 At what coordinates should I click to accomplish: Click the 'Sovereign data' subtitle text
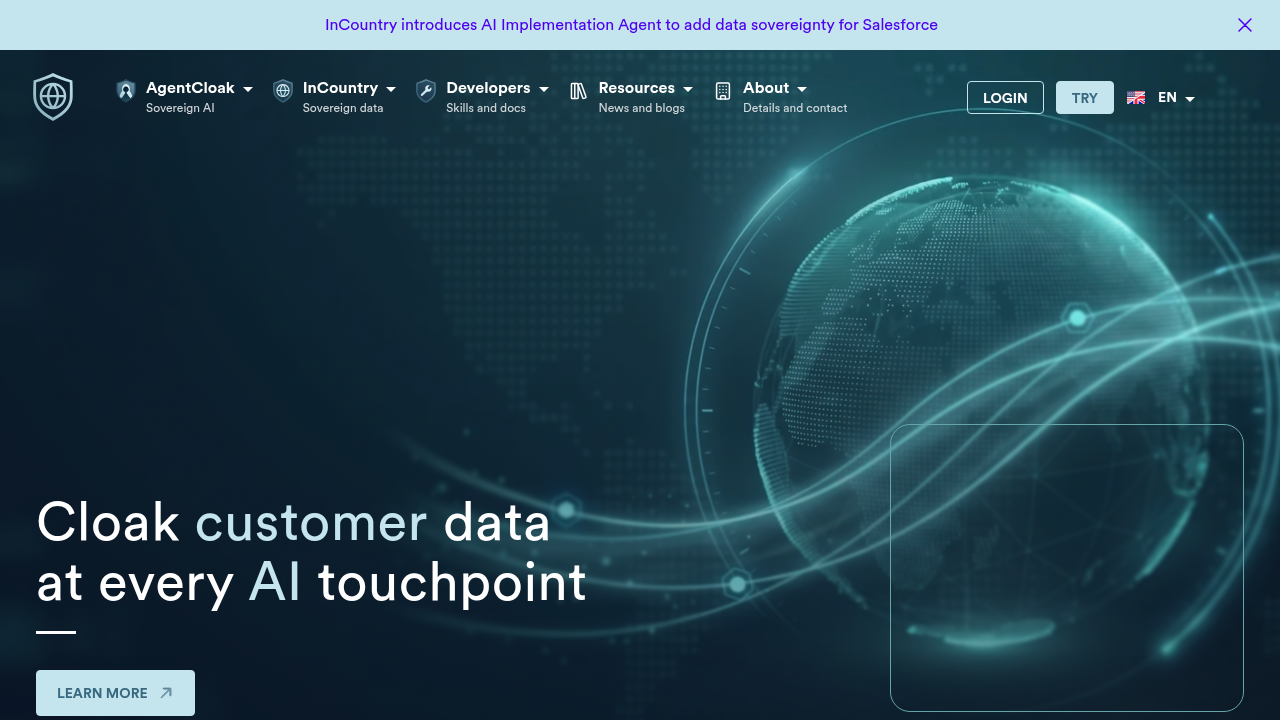point(343,108)
